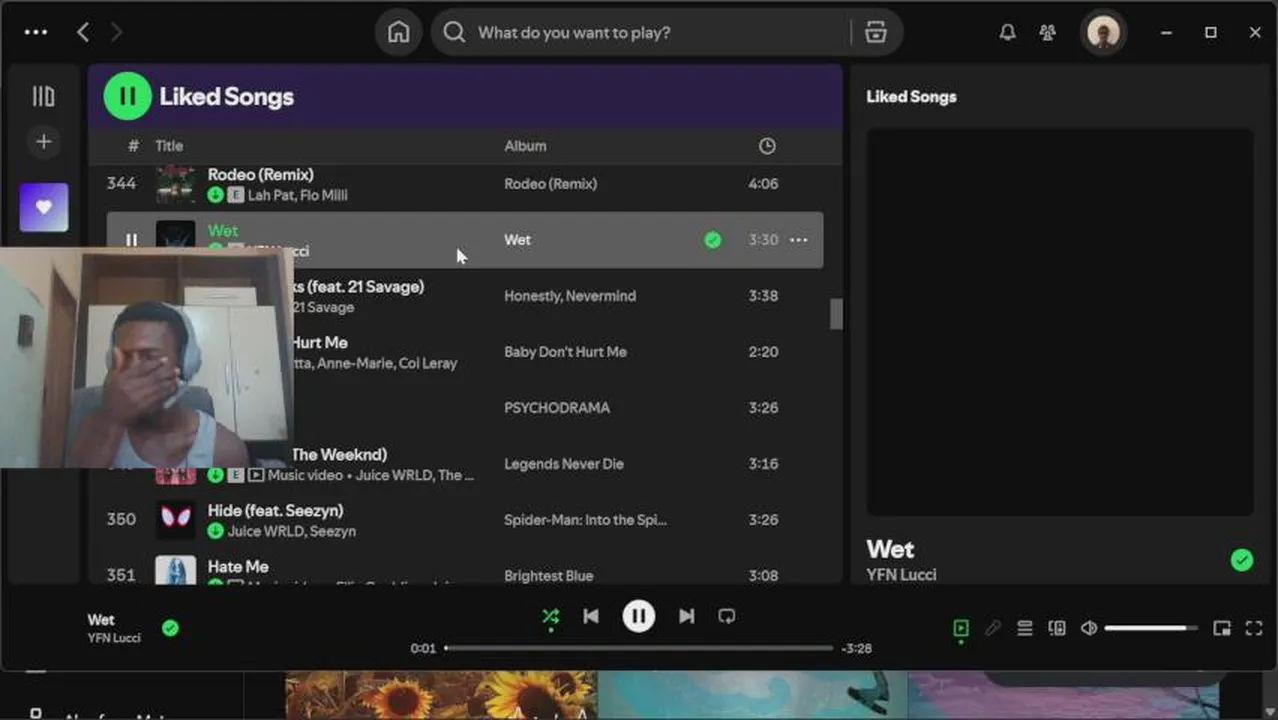Open YFN Lucci in bottom player bar
The height and width of the screenshot is (720, 1278).
coord(114,638)
